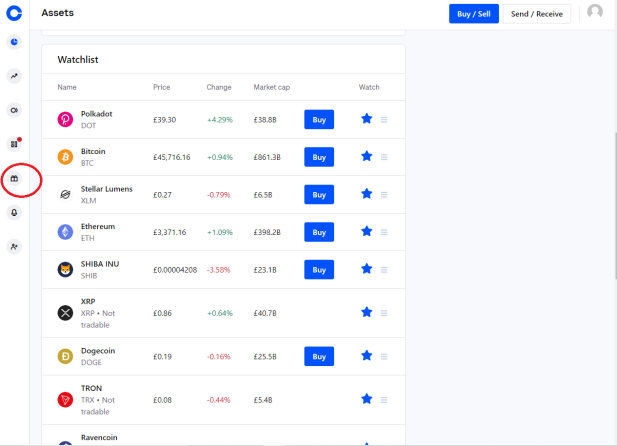Open the Stellar Lumens asset name link
Image resolution: width=617 pixels, height=446 pixels.
[107, 189]
